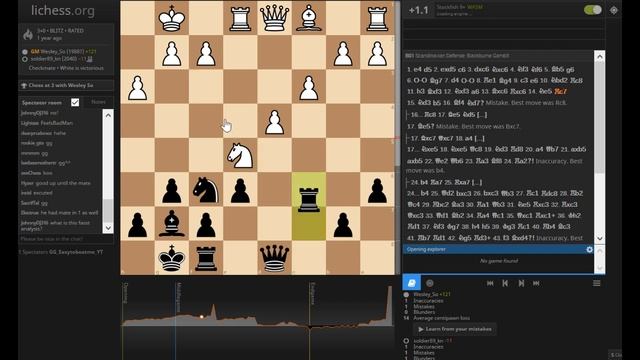The image size is (640, 360).
Task: Click the opening explorer scroll up arrow
Action: [600, 251]
